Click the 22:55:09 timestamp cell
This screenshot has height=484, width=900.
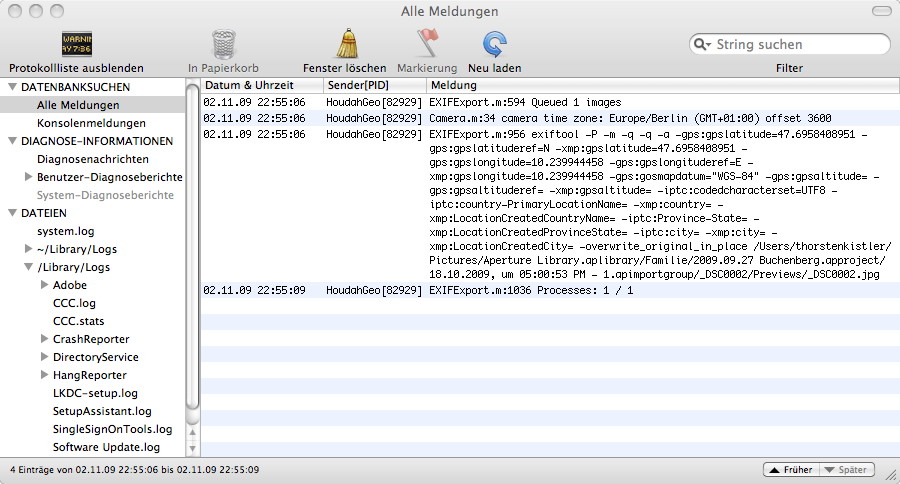tap(255, 290)
